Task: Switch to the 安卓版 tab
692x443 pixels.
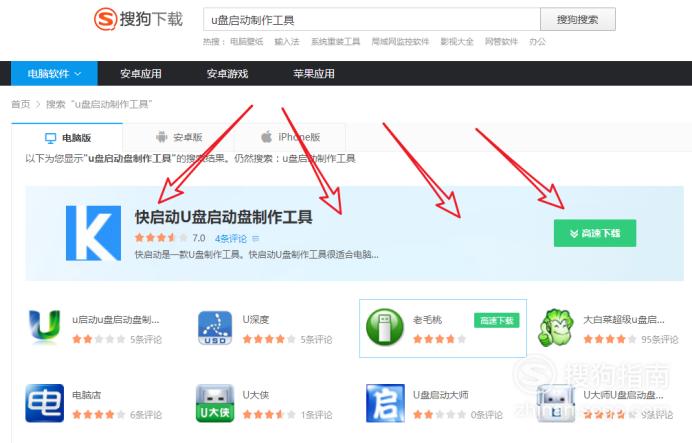Action: [178, 138]
